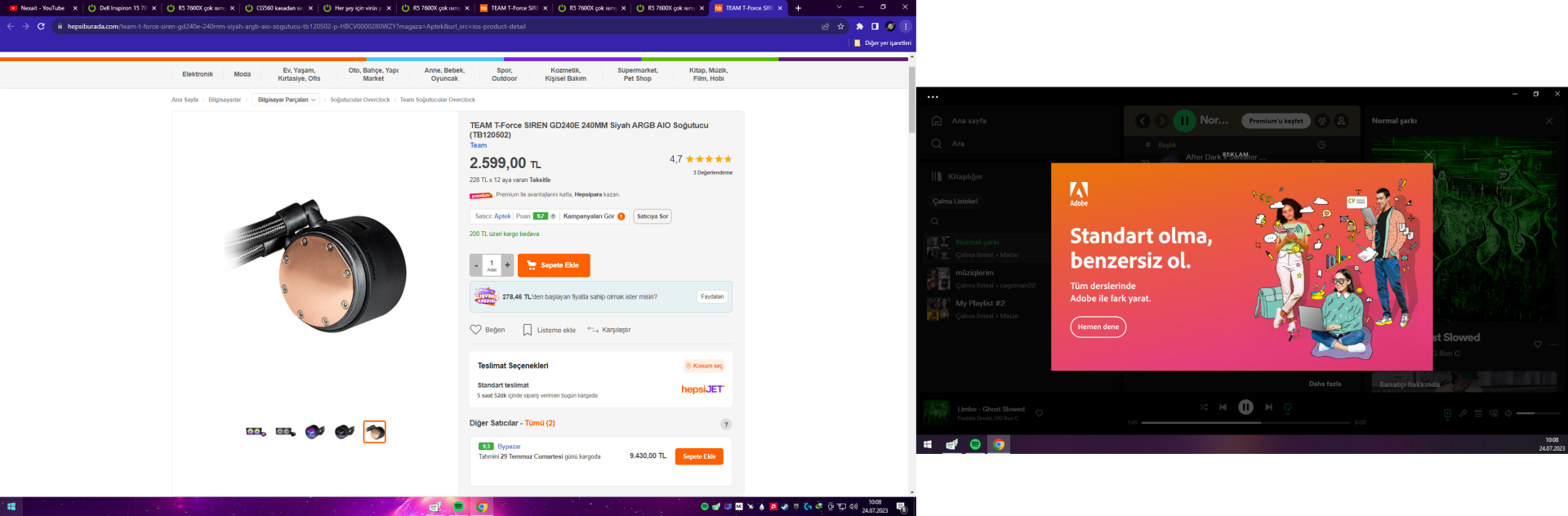The image size is (1568, 516).
Task: Toggle repeat in Spotify player
Action: click(x=1288, y=407)
